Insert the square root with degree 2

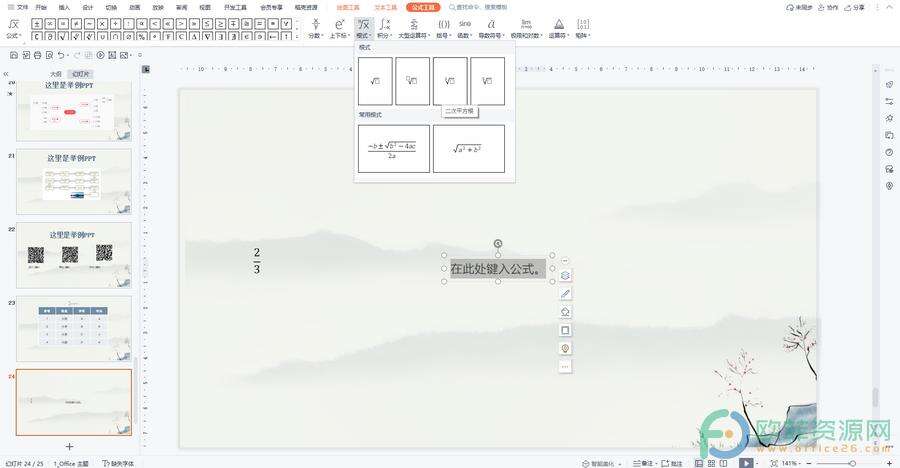coord(450,81)
